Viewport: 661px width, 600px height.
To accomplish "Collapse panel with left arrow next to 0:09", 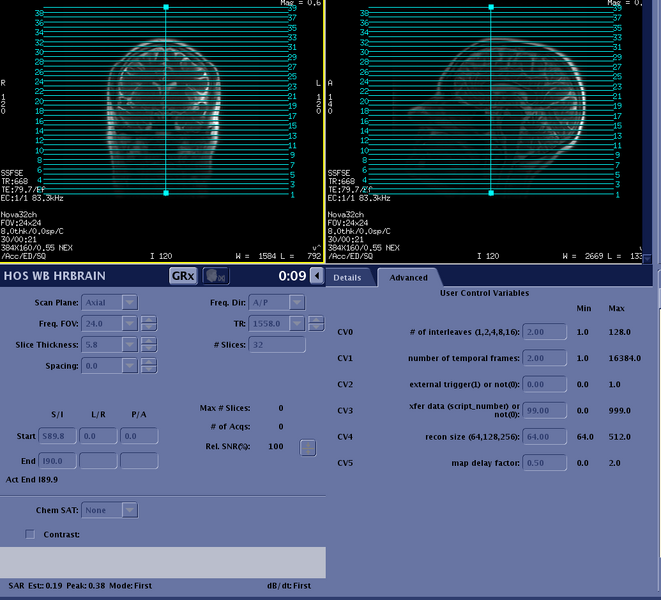I will pyautogui.click(x=317, y=276).
